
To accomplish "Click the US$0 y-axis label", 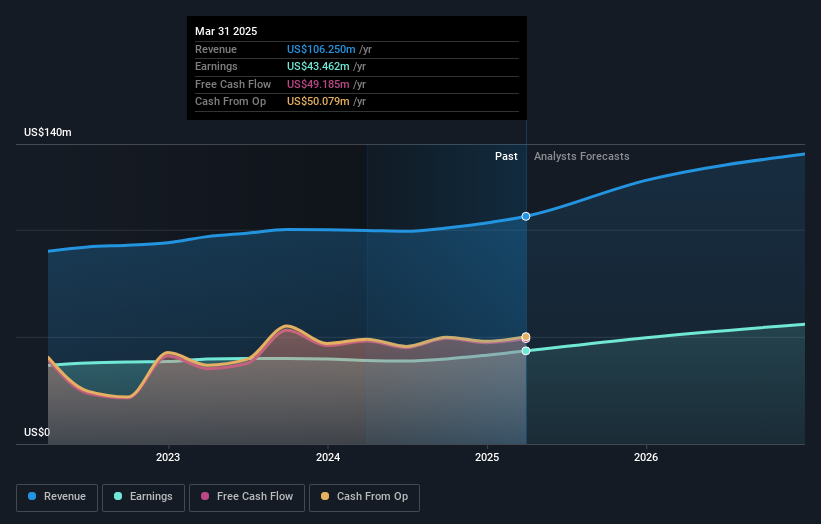I will click(37, 432).
